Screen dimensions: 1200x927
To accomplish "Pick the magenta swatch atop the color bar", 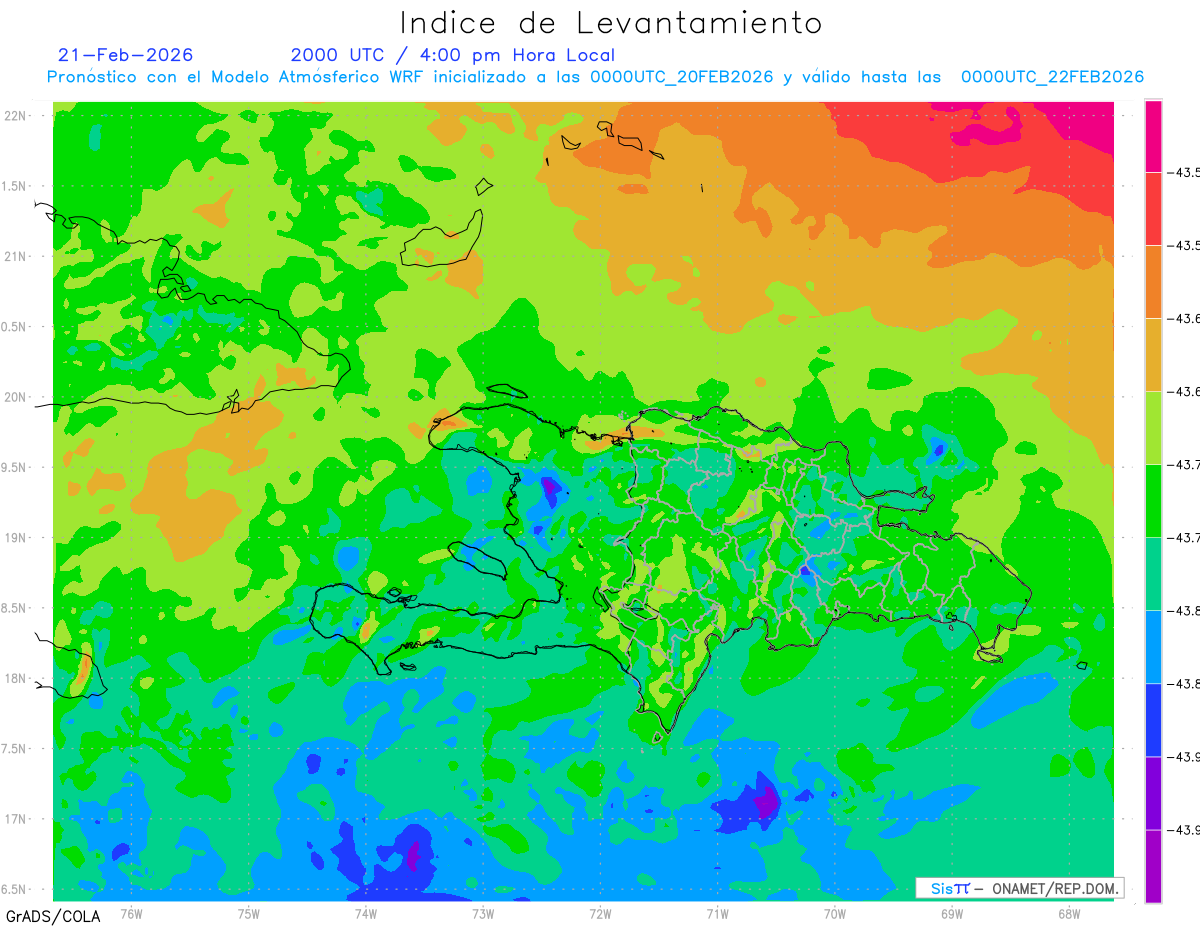I will (x=1153, y=136).
